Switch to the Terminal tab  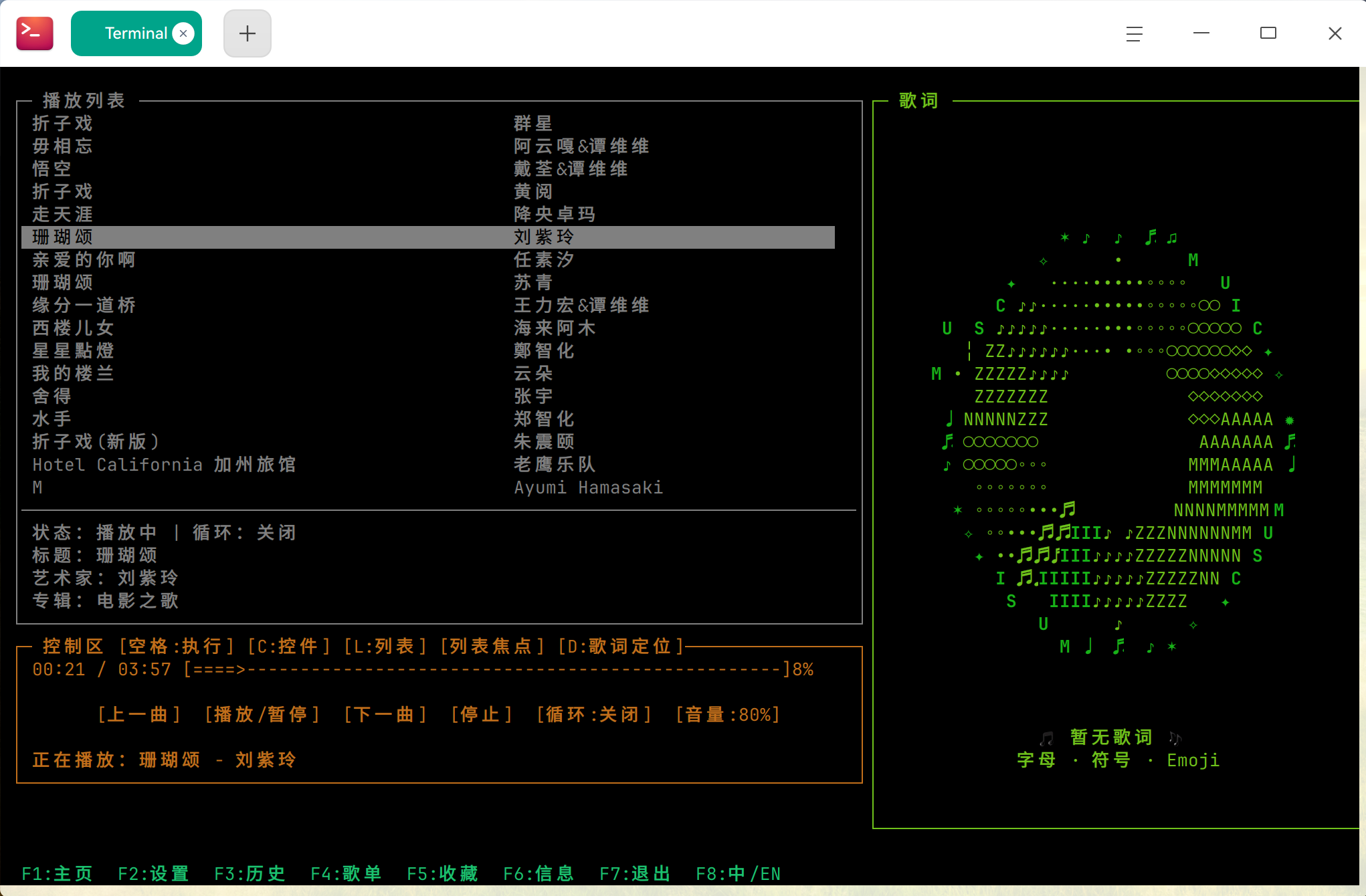[136, 33]
